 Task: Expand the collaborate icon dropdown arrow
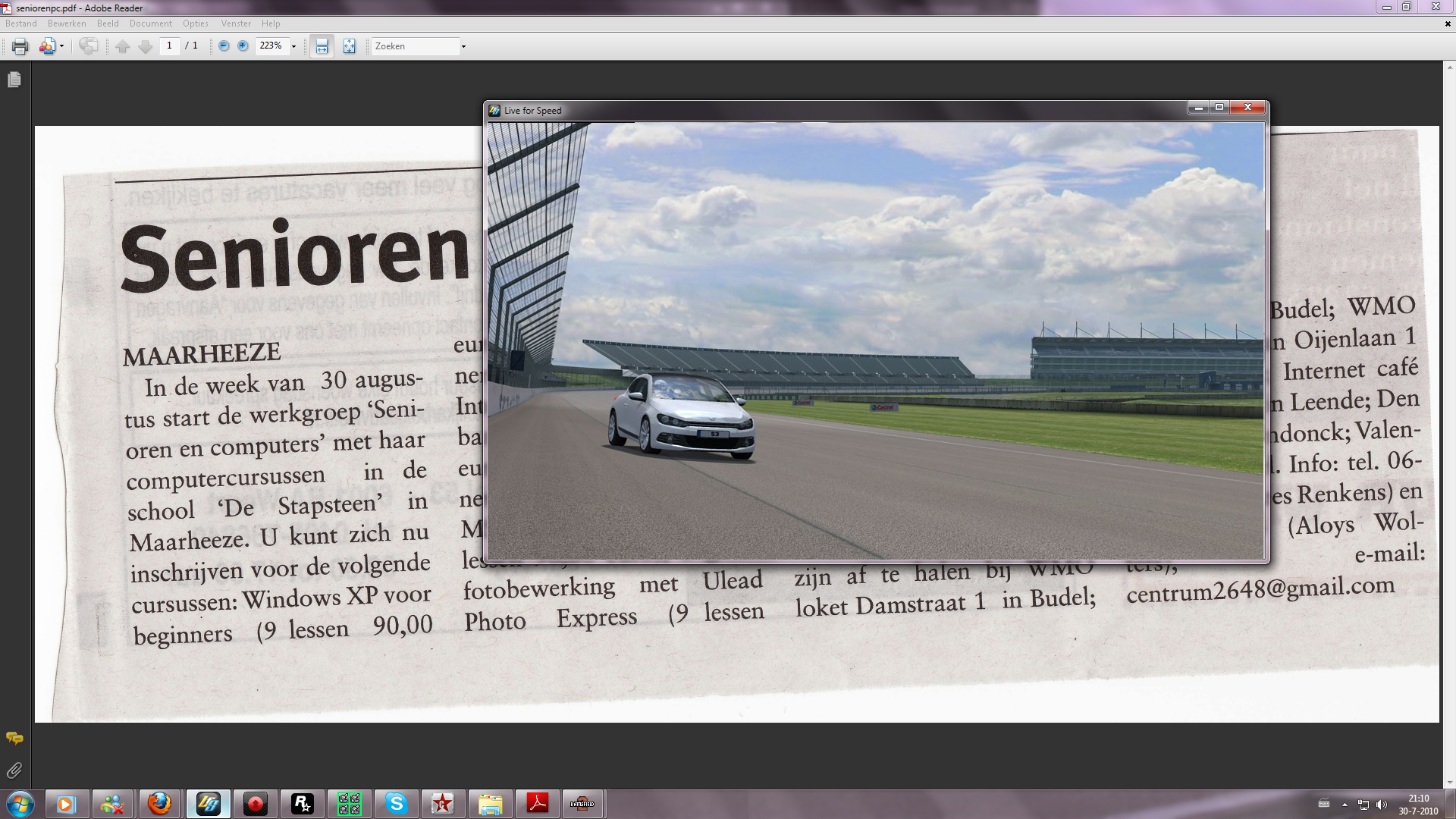click(61, 46)
